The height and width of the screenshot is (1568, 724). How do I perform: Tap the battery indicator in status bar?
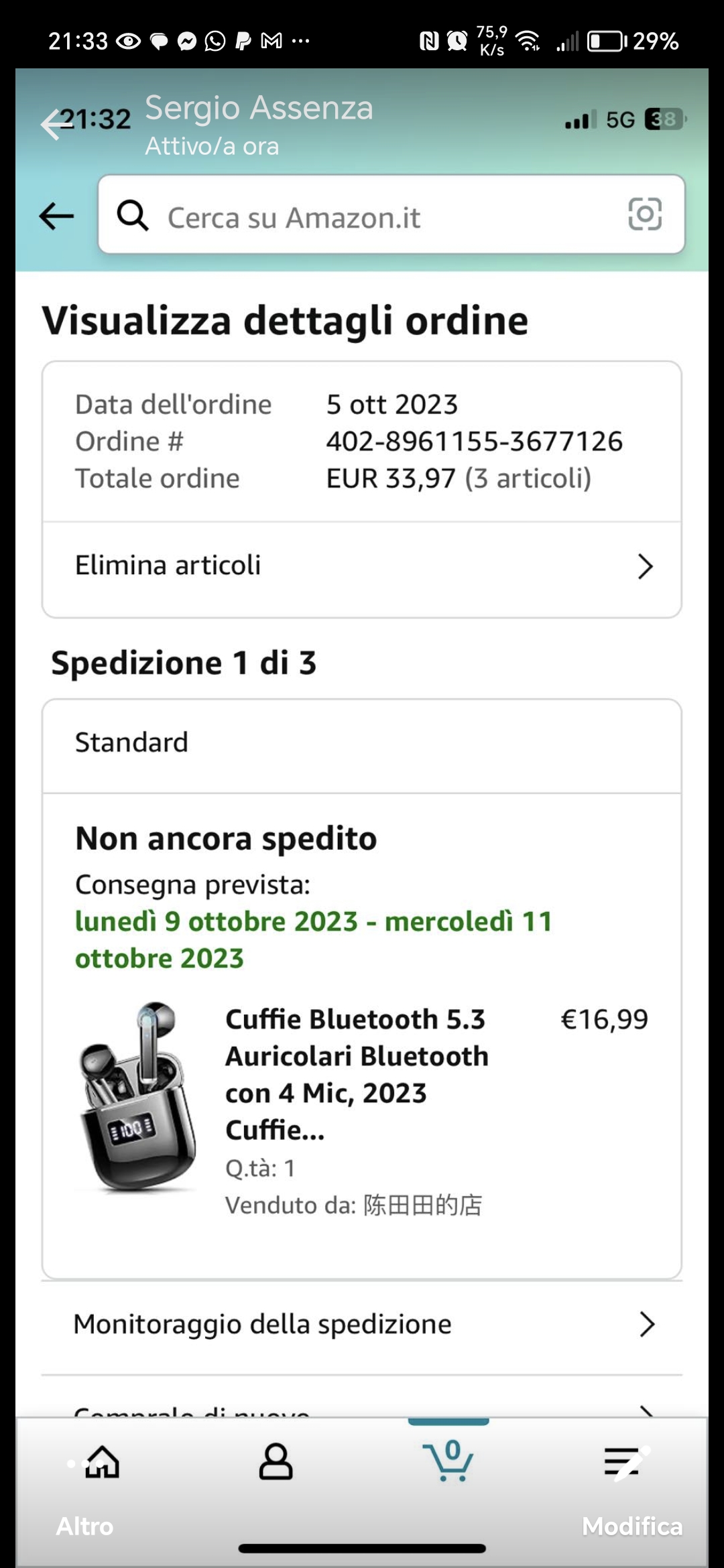tap(607, 42)
